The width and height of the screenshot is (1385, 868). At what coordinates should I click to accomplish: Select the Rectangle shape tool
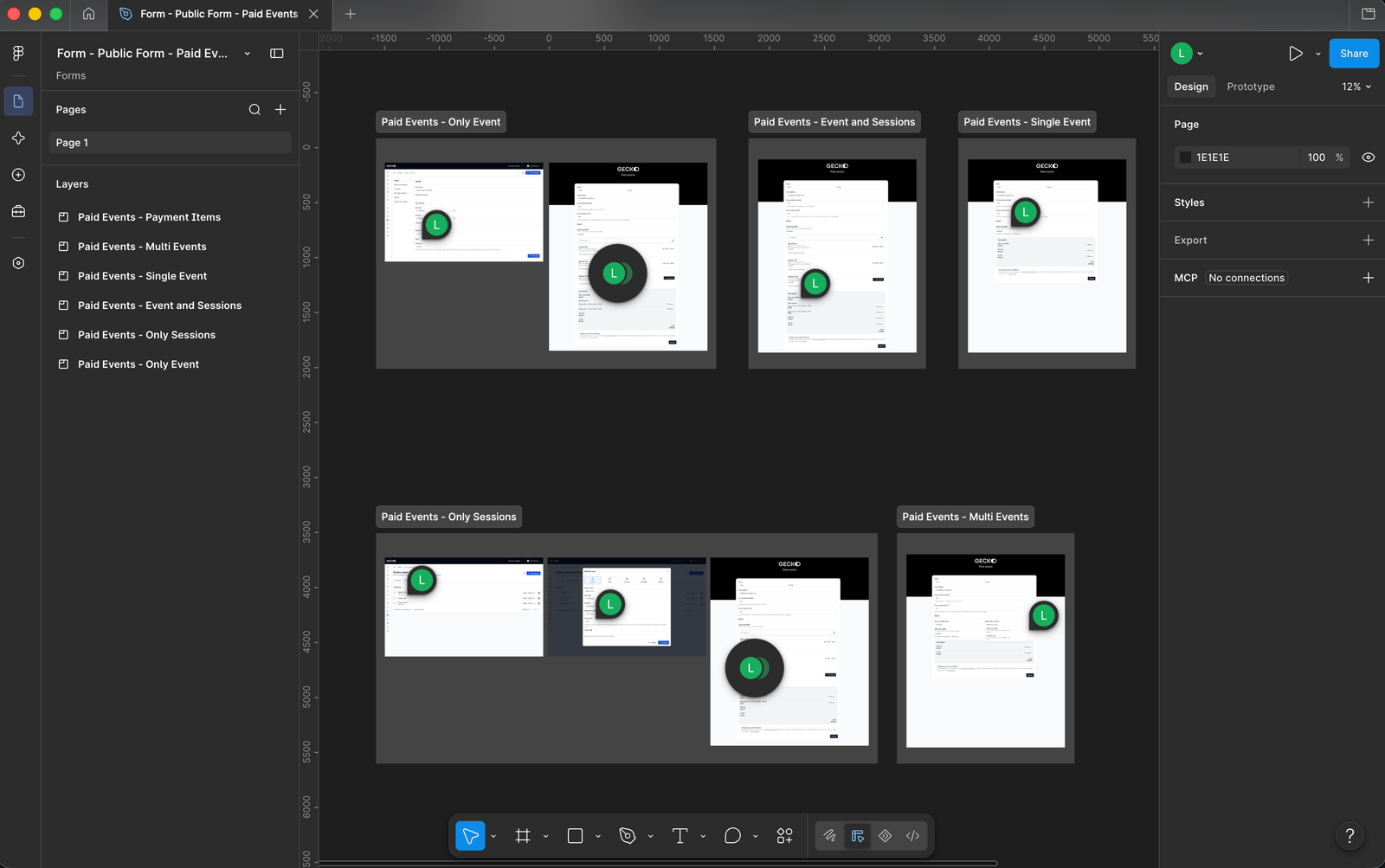(x=575, y=836)
